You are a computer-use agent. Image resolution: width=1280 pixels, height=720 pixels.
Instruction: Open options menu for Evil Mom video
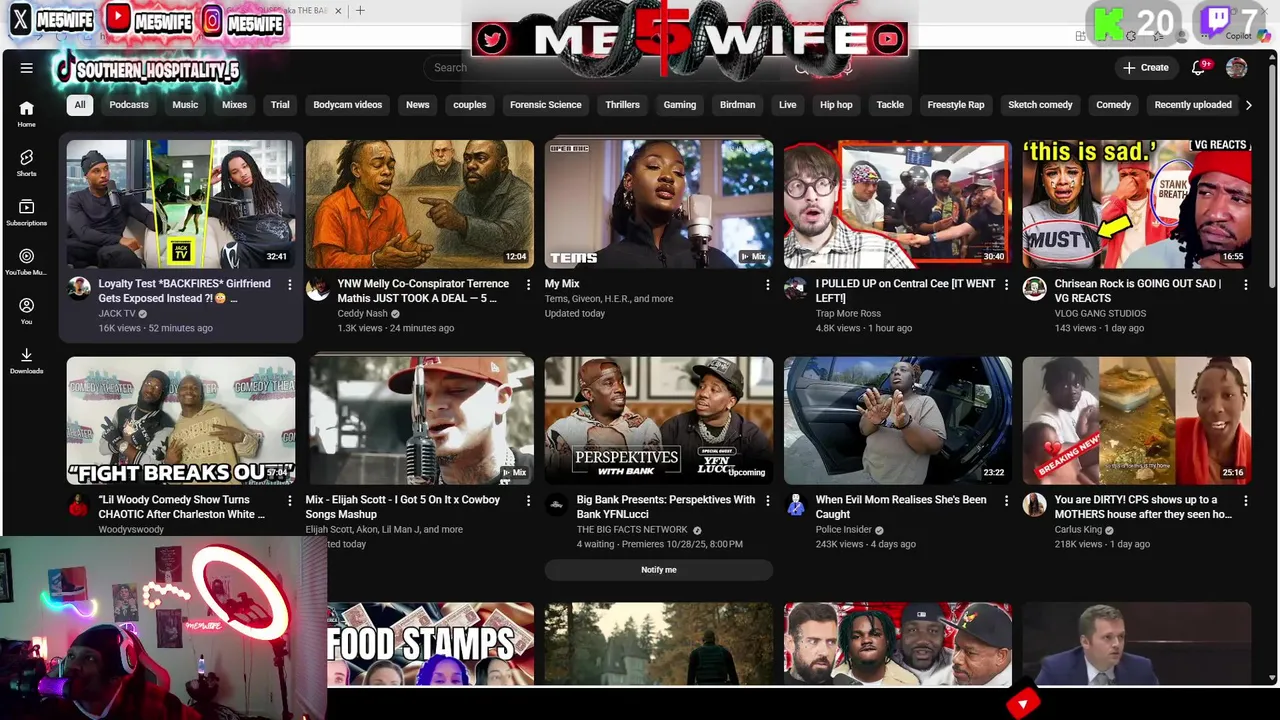pyautogui.click(x=1007, y=501)
